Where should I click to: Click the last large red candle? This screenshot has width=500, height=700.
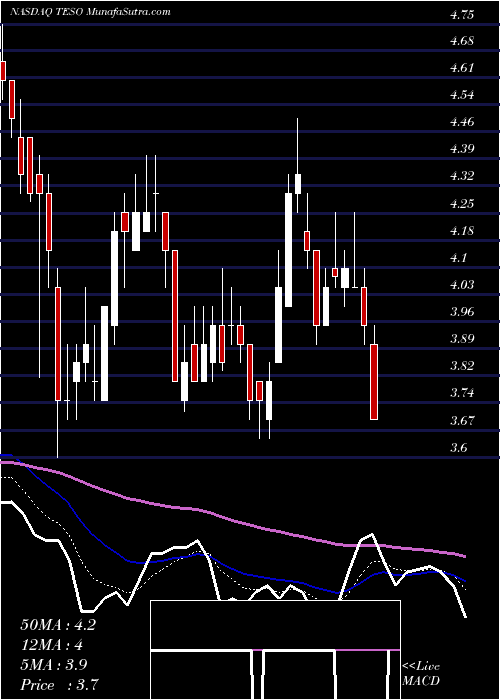click(x=374, y=382)
